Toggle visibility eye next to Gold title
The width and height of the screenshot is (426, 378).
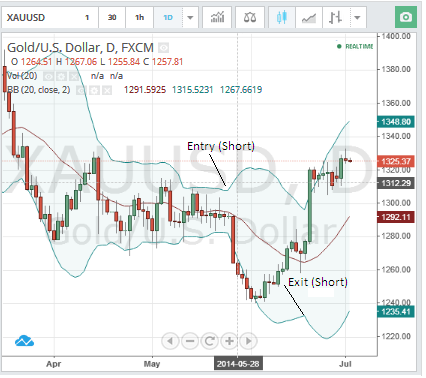point(163,48)
